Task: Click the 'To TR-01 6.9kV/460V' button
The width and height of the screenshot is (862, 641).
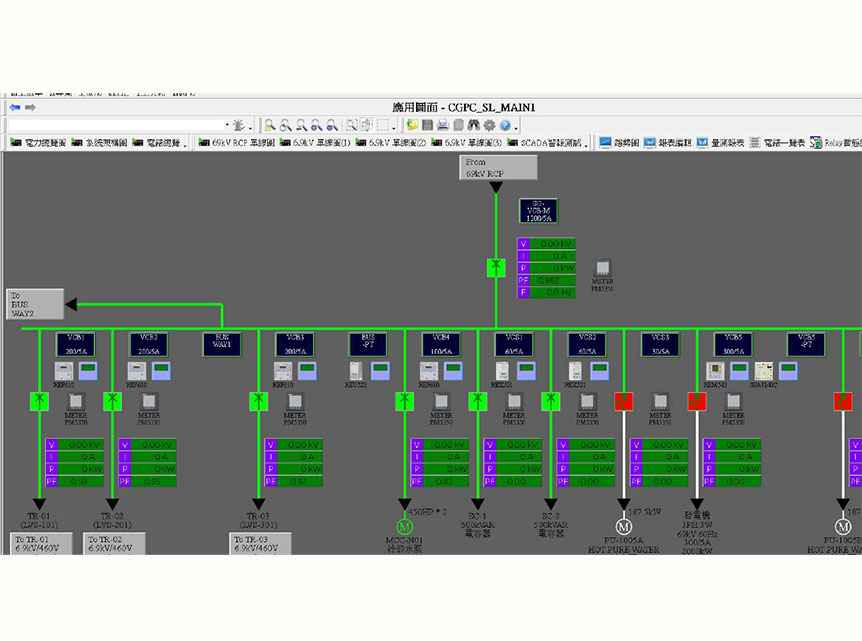Action: (x=36, y=544)
